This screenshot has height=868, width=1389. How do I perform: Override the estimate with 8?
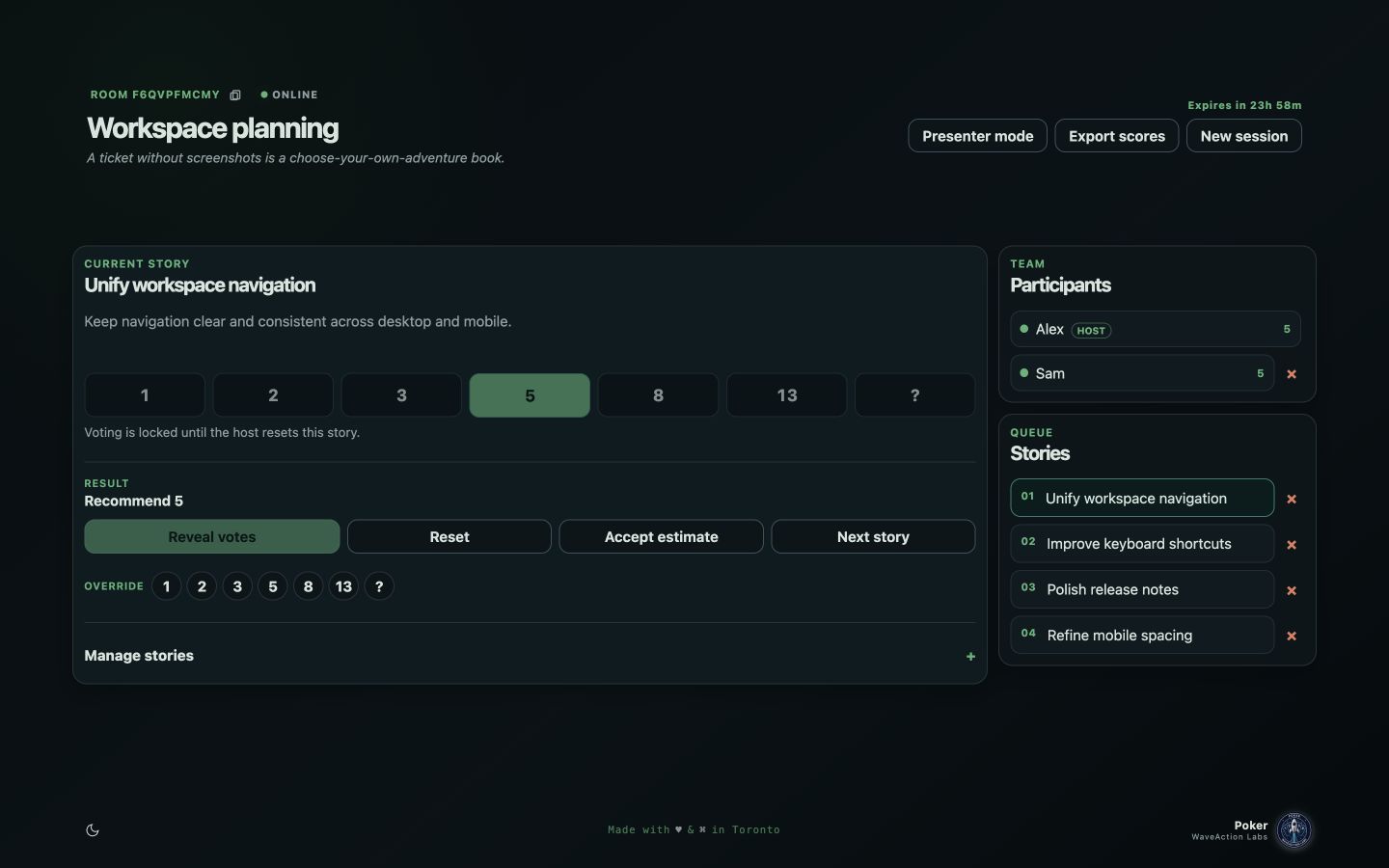tap(309, 586)
